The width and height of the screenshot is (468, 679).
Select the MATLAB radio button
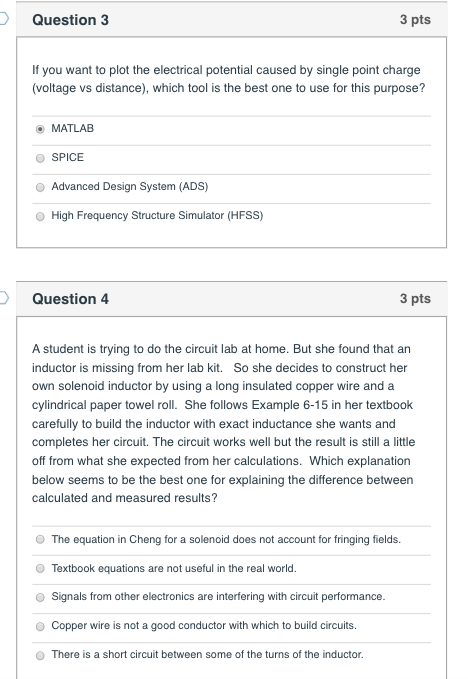40,129
